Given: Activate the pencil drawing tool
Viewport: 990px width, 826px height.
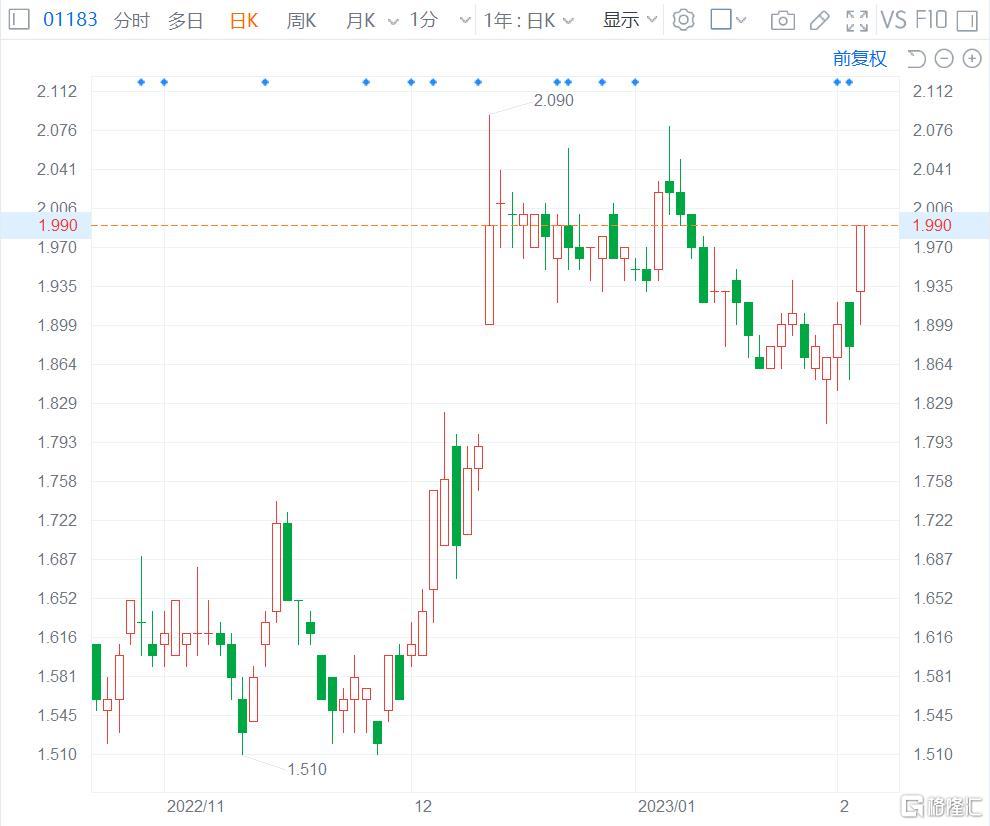Looking at the screenshot, I should coord(820,21).
